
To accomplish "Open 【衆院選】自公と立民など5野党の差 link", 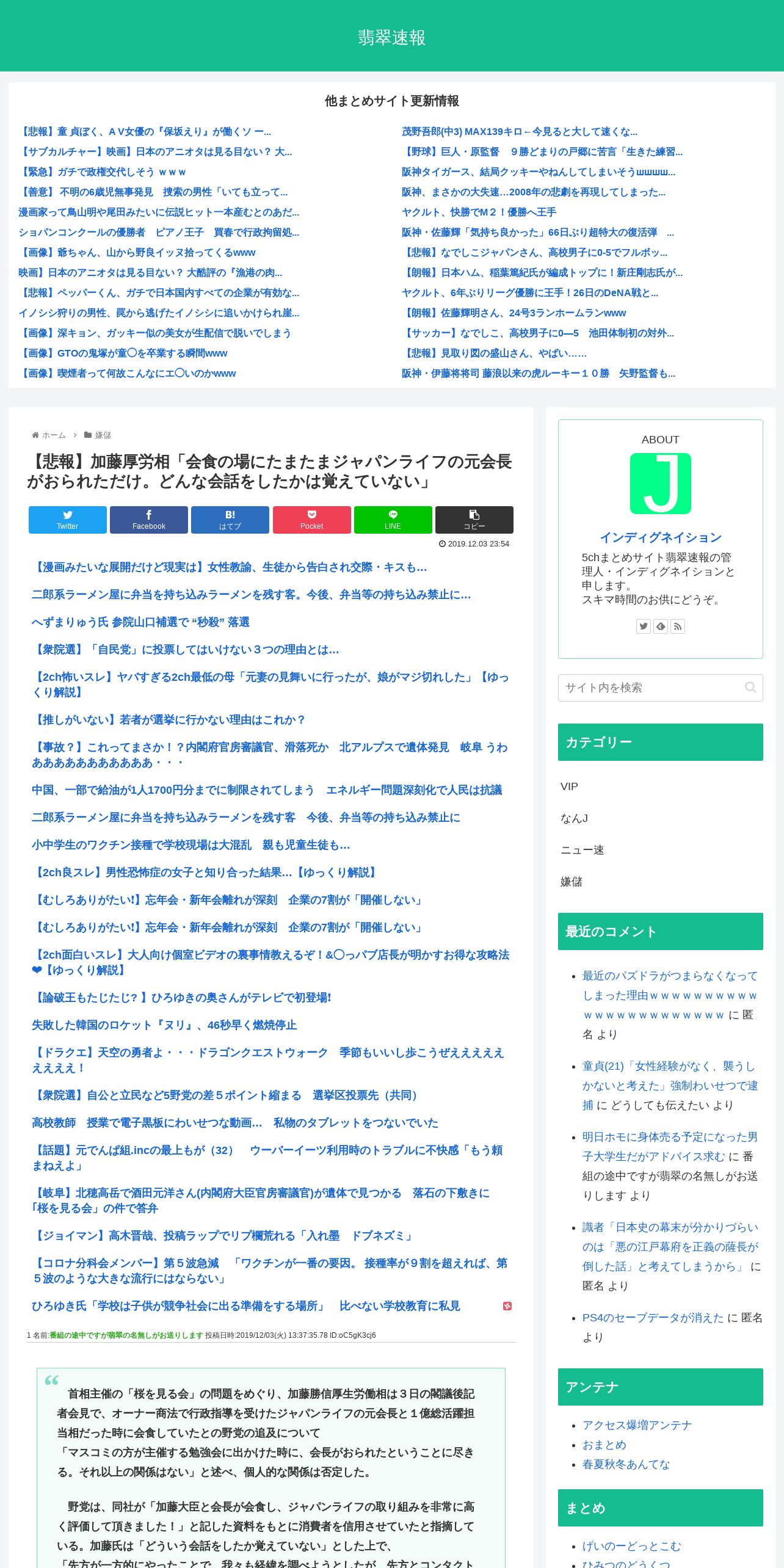I will [x=227, y=1095].
